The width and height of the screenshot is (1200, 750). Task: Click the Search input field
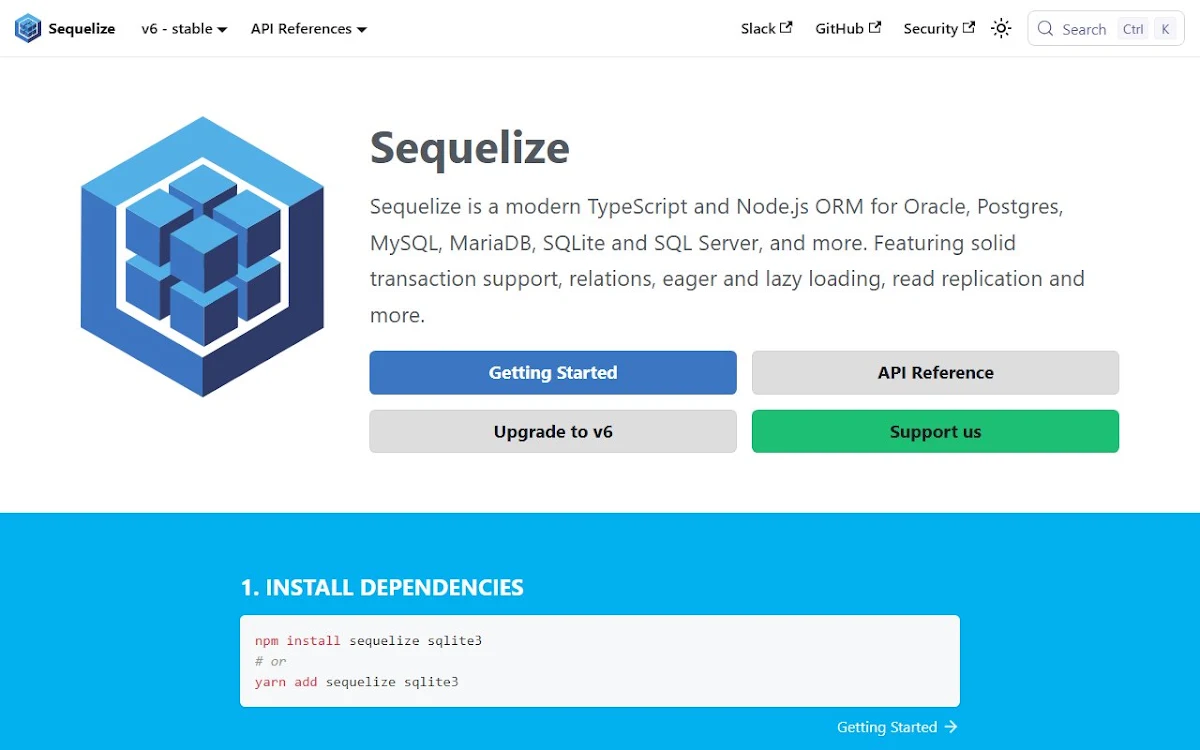pos(1106,29)
